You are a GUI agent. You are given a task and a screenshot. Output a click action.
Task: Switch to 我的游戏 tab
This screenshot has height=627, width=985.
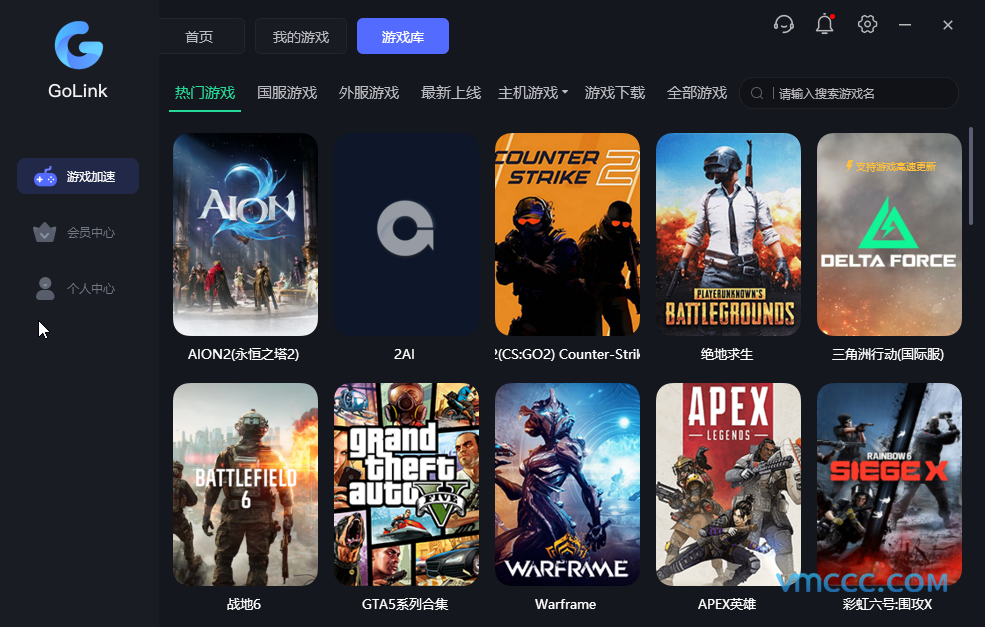pos(301,37)
